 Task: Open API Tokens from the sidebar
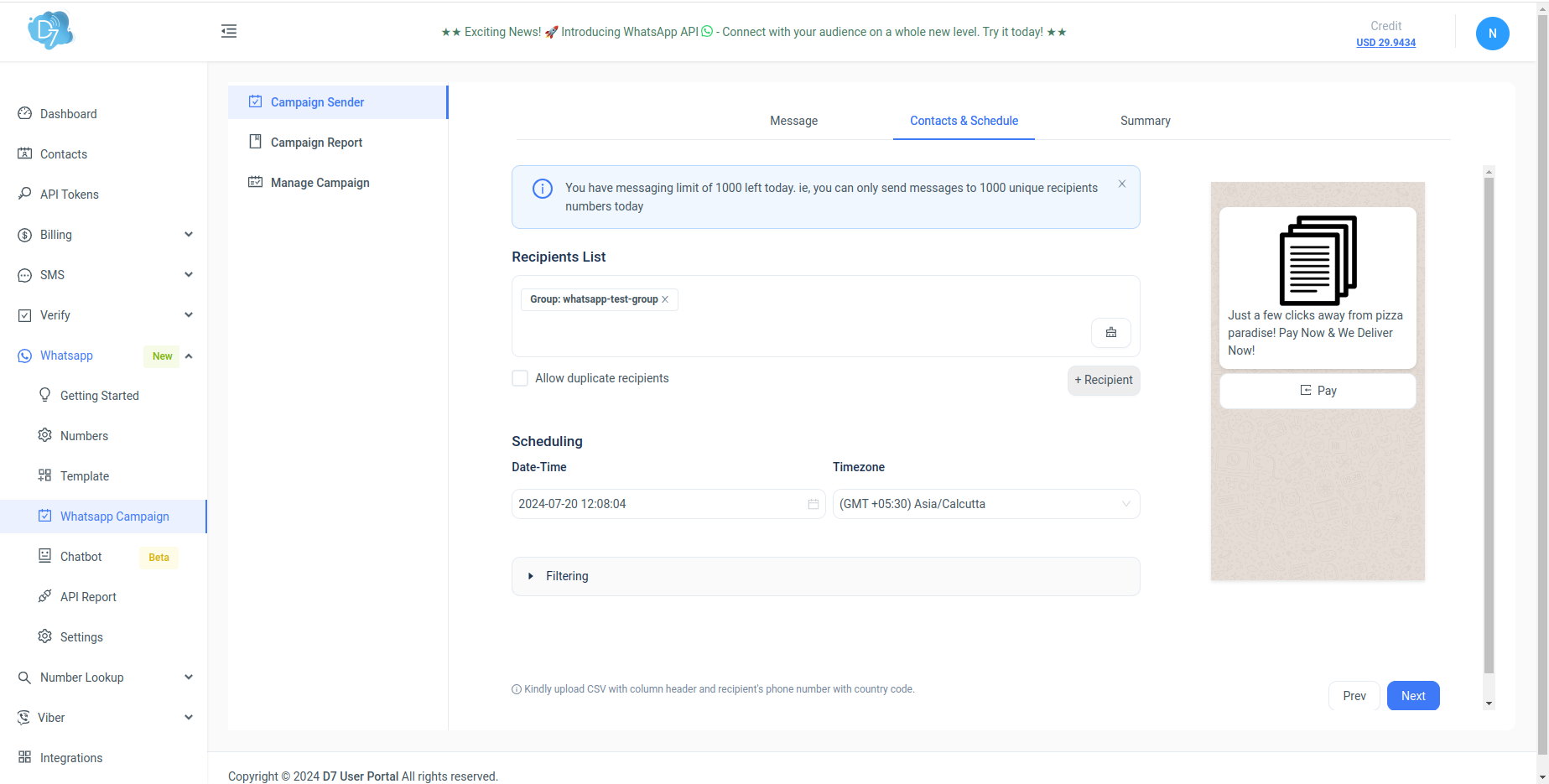coord(69,195)
